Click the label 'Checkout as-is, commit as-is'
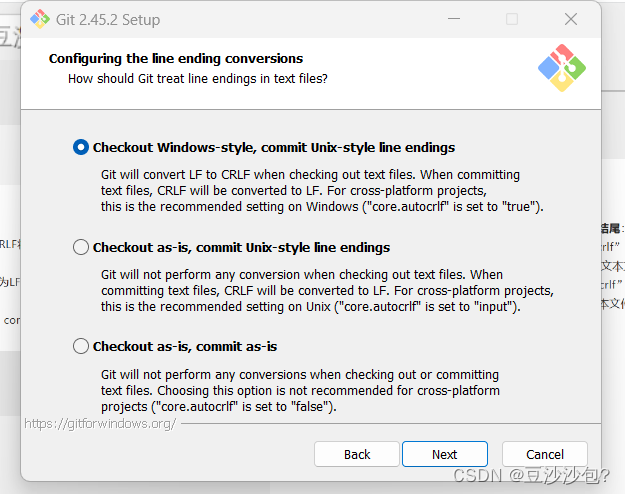Screen dimensions: 625x494 [x=185, y=346]
